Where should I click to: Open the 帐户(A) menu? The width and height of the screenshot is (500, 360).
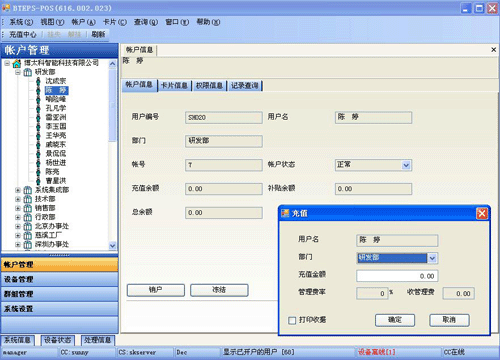point(83,22)
